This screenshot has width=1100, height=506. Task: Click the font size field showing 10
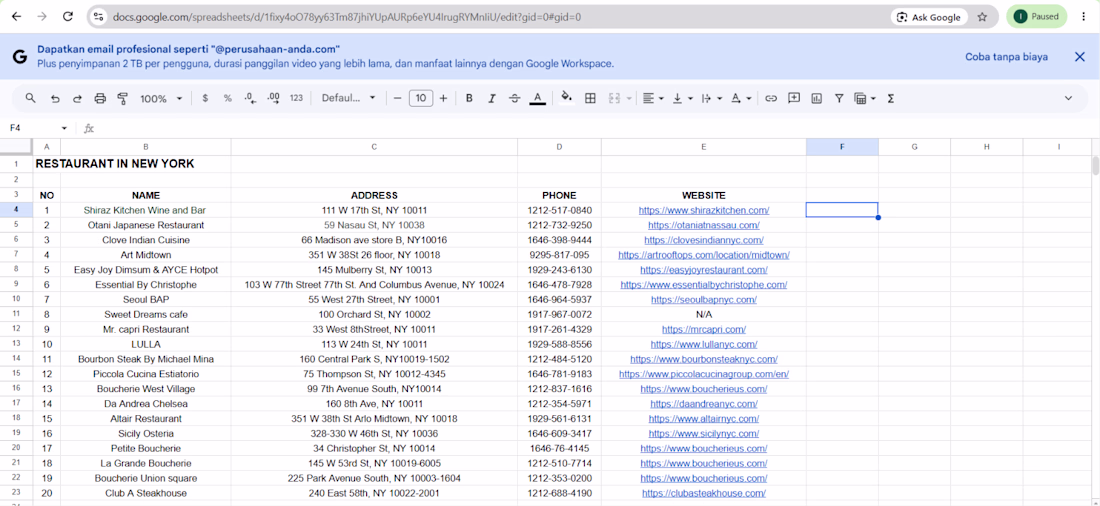click(420, 98)
